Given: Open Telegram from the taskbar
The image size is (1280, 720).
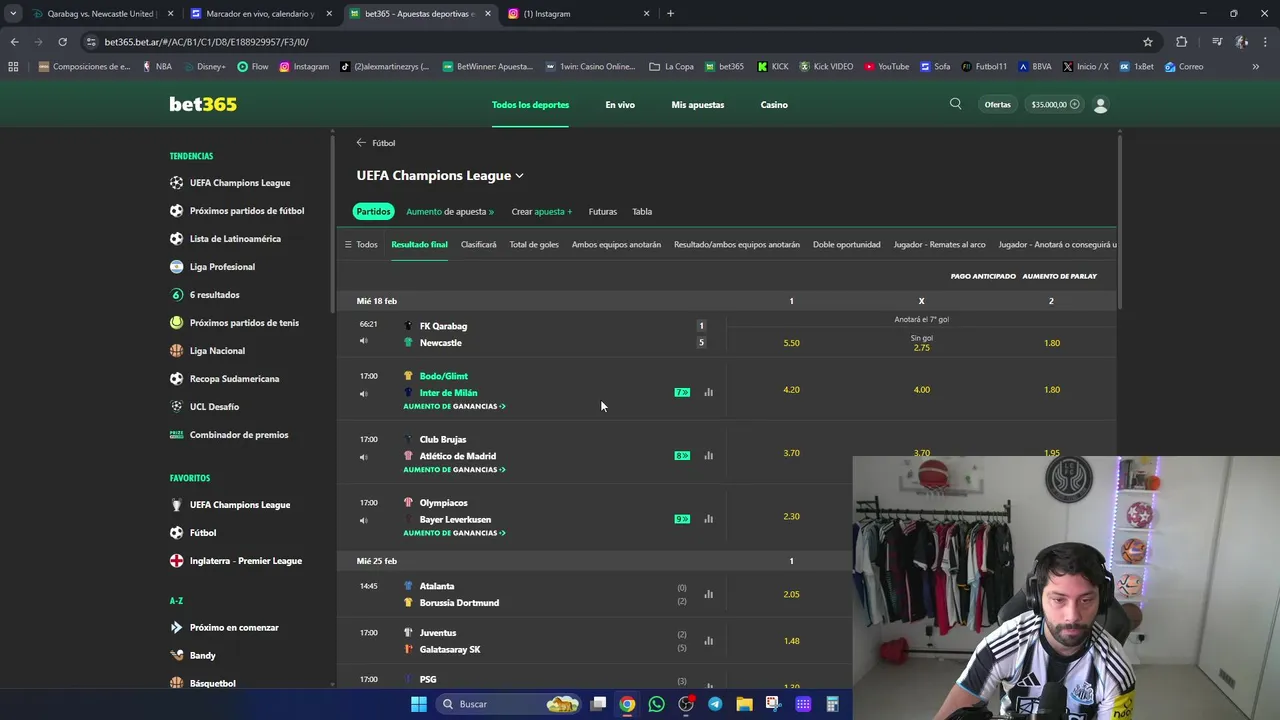Looking at the screenshot, I should pyautogui.click(x=715, y=704).
